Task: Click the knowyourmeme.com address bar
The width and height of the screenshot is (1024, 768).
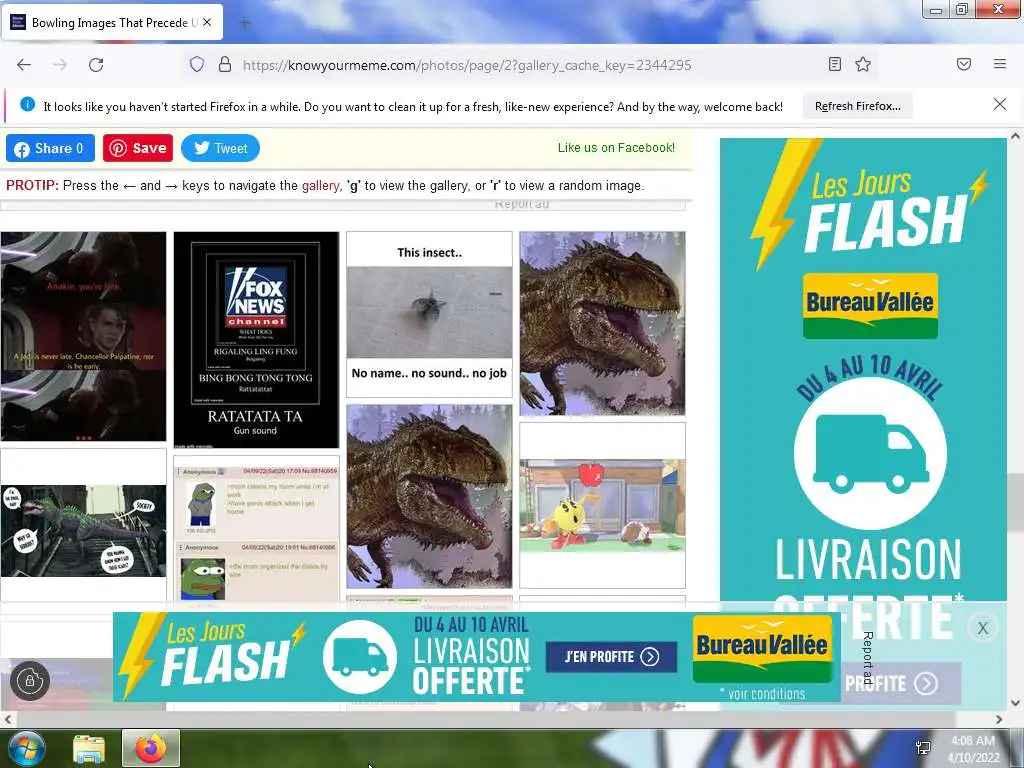Action: pyautogui.click(x=466, y=65)
